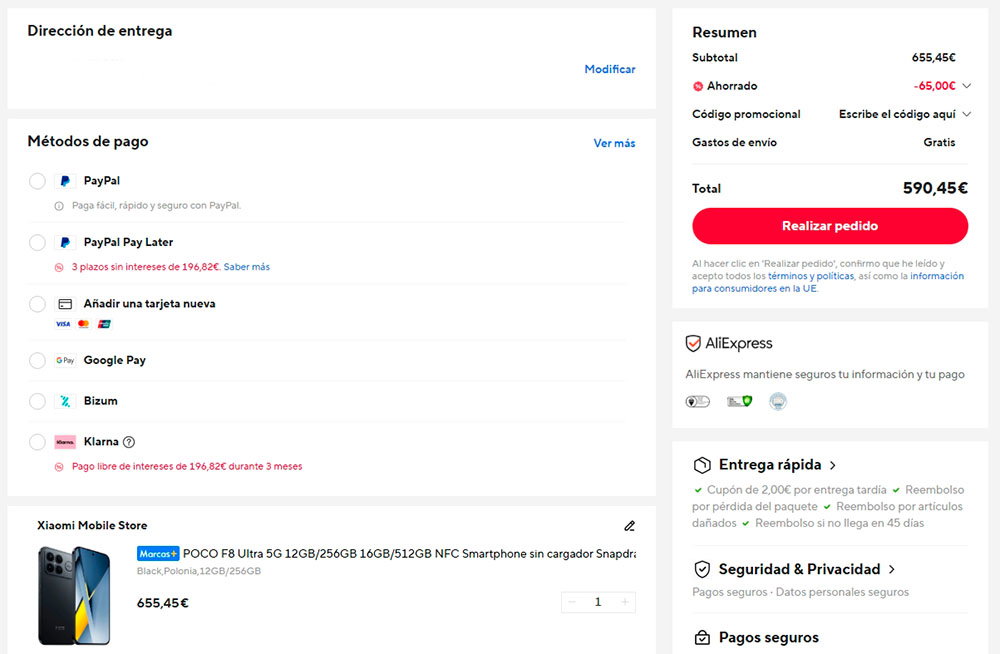The image size is (1000, 654).
Task: Click the Pago libre de intereses Klarna text
Action: coord(187,467)
